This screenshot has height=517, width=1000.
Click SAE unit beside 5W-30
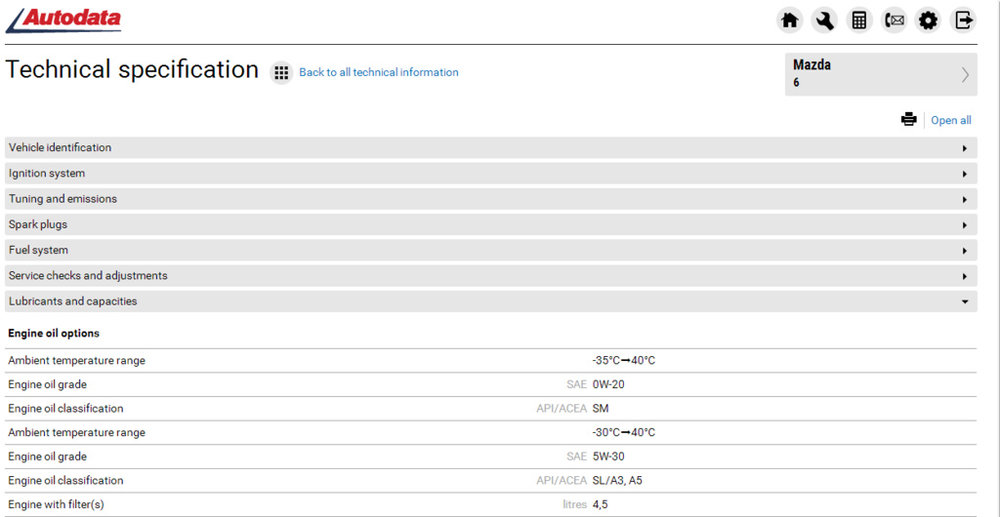577,456
